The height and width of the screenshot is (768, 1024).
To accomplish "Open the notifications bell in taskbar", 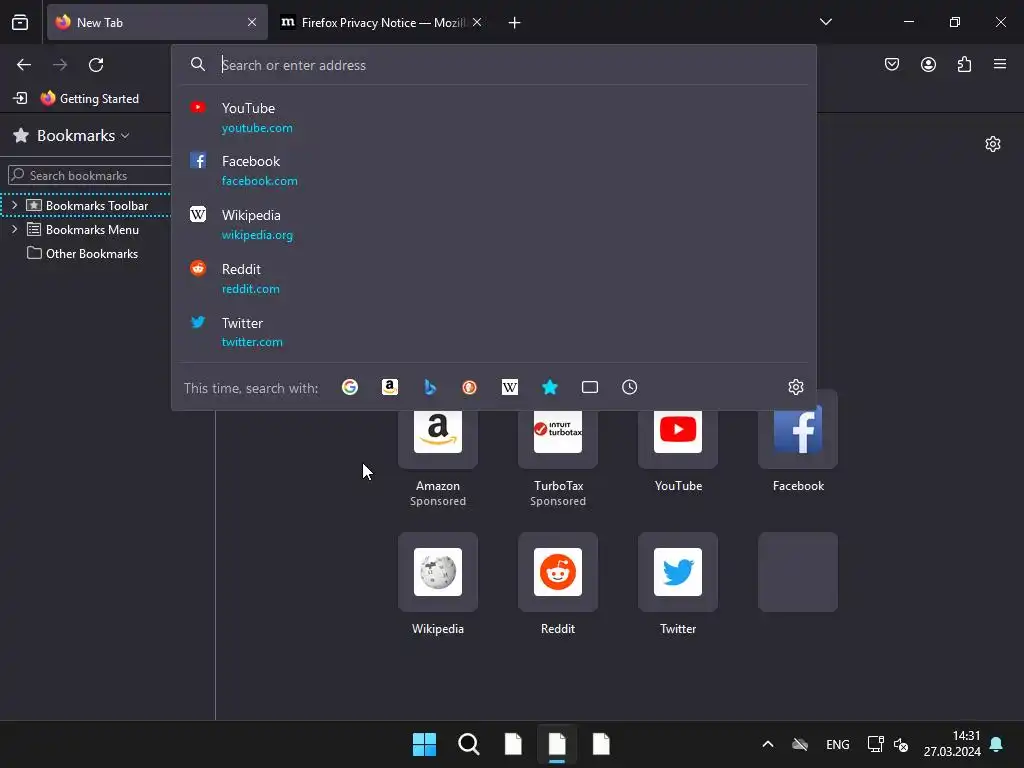I will tap(997, 744).
